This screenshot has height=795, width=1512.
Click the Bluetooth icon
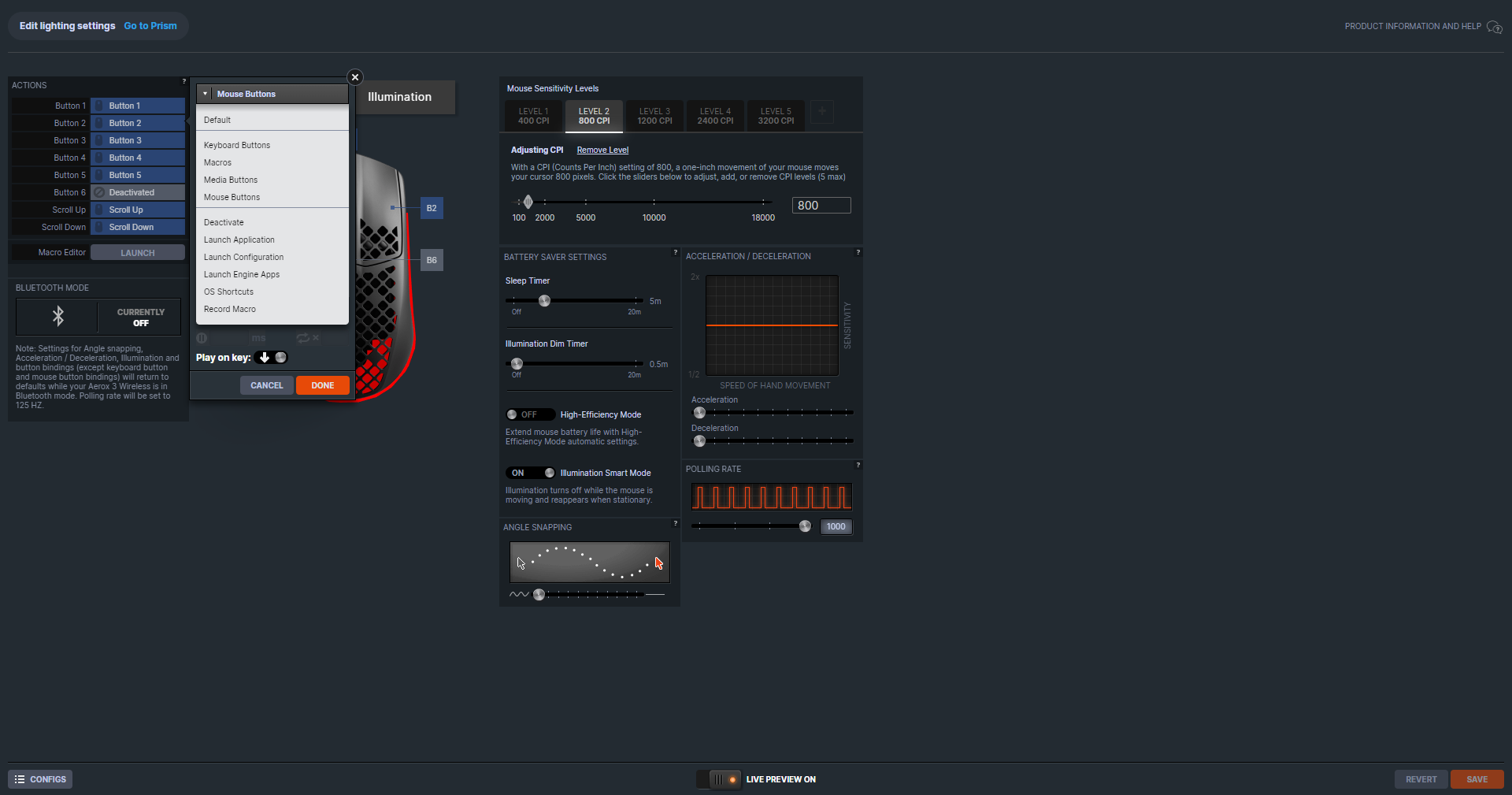58,316
